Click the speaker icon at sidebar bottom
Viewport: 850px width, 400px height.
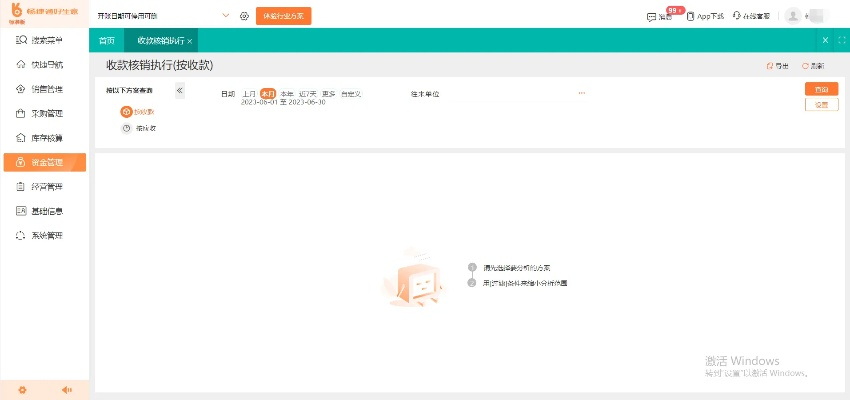(67, 390)
